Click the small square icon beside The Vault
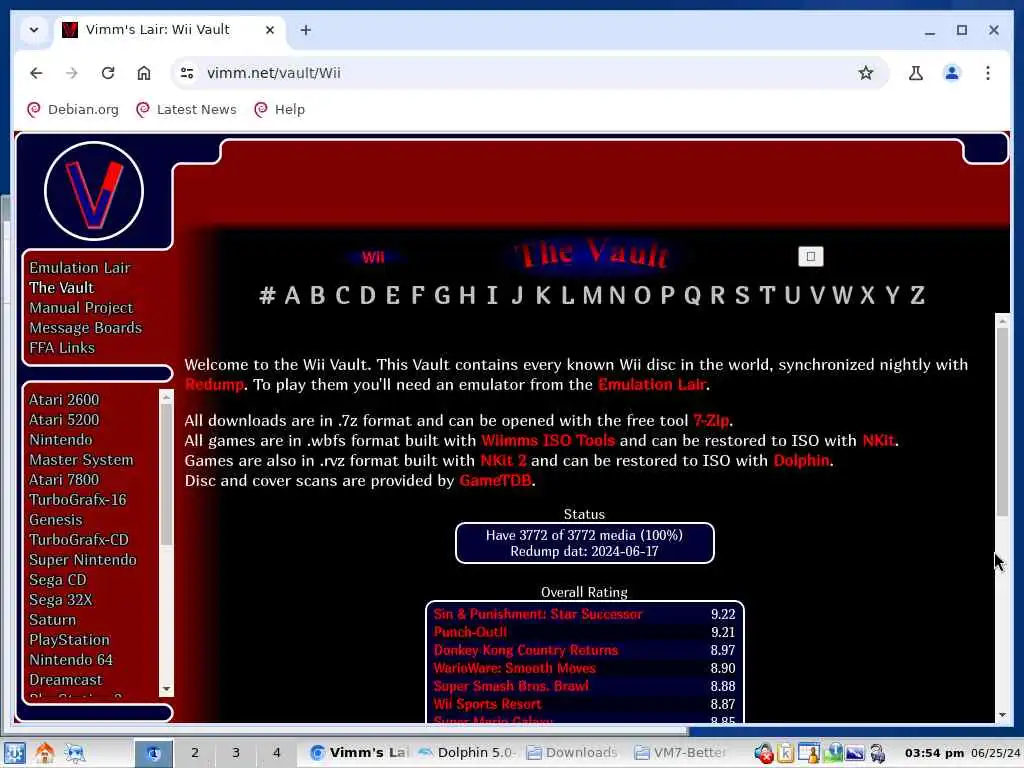Viewport: 1024px width, 768px height. point(810,257)
